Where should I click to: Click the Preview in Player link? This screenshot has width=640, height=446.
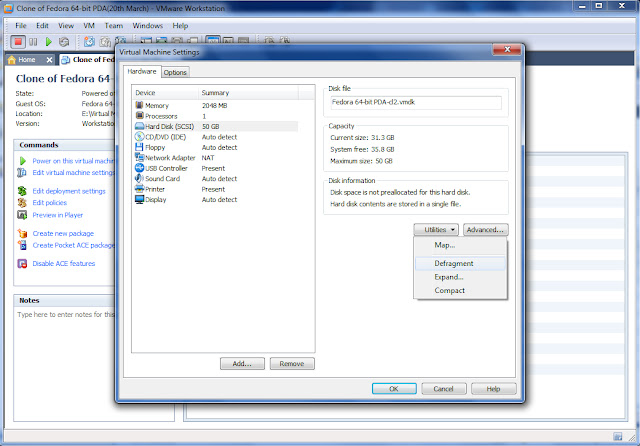tap(58, 215)
